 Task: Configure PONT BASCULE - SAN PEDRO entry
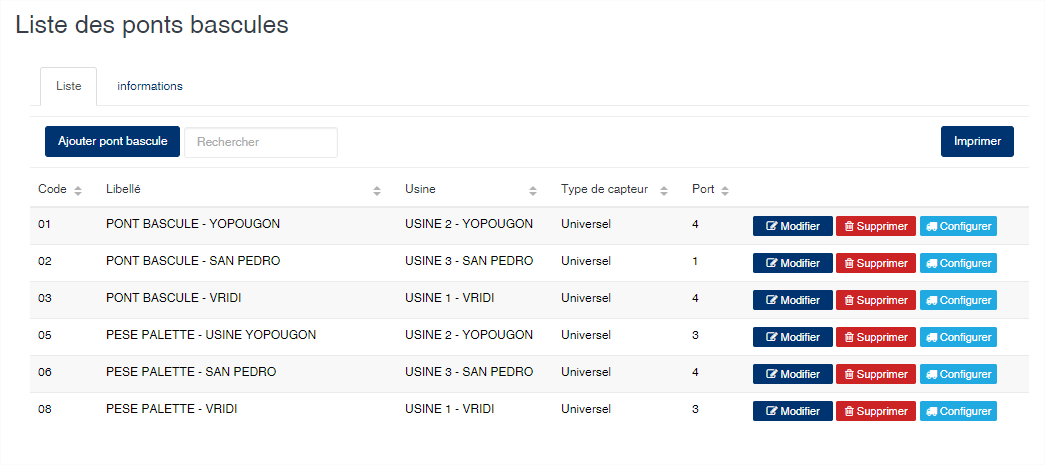coord(958,263)
